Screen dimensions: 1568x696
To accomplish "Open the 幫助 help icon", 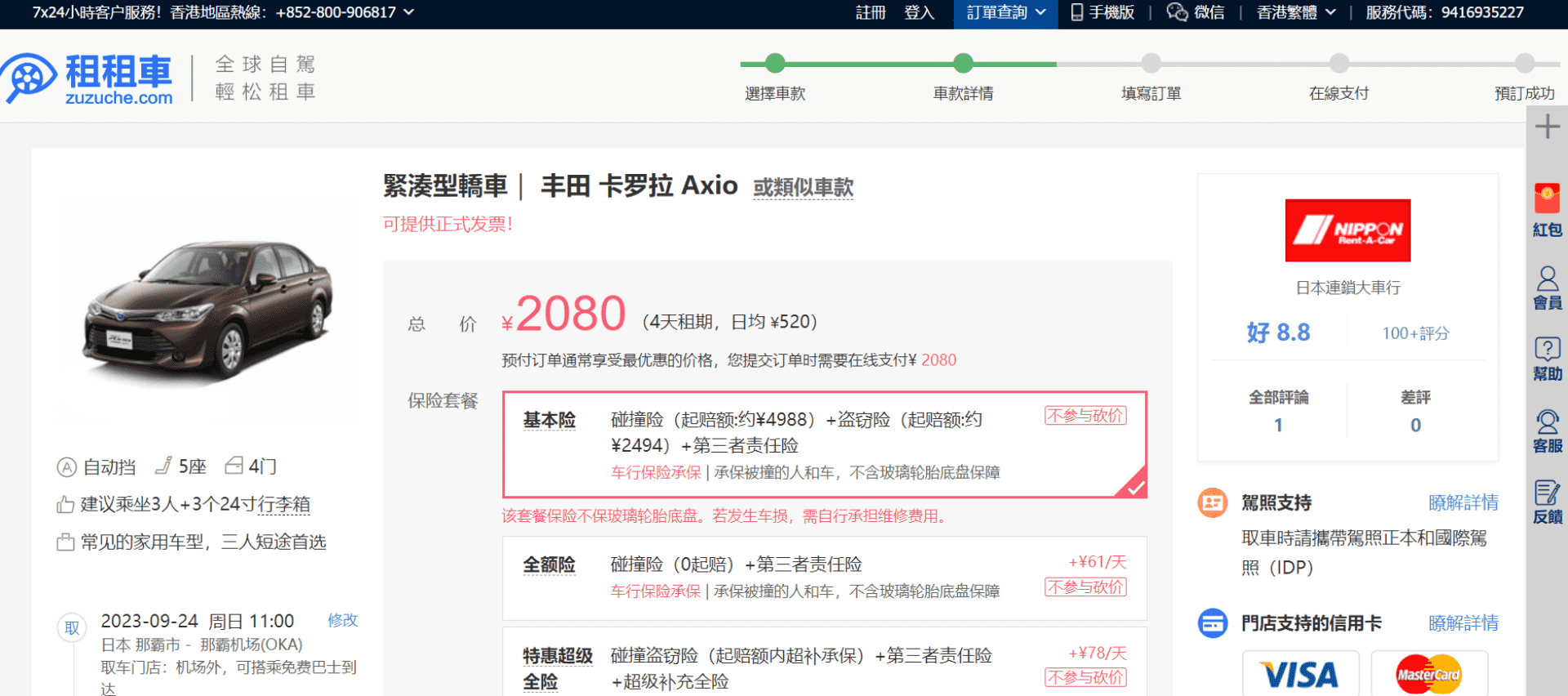I will pyautogui.click(x=1547, y=359).
